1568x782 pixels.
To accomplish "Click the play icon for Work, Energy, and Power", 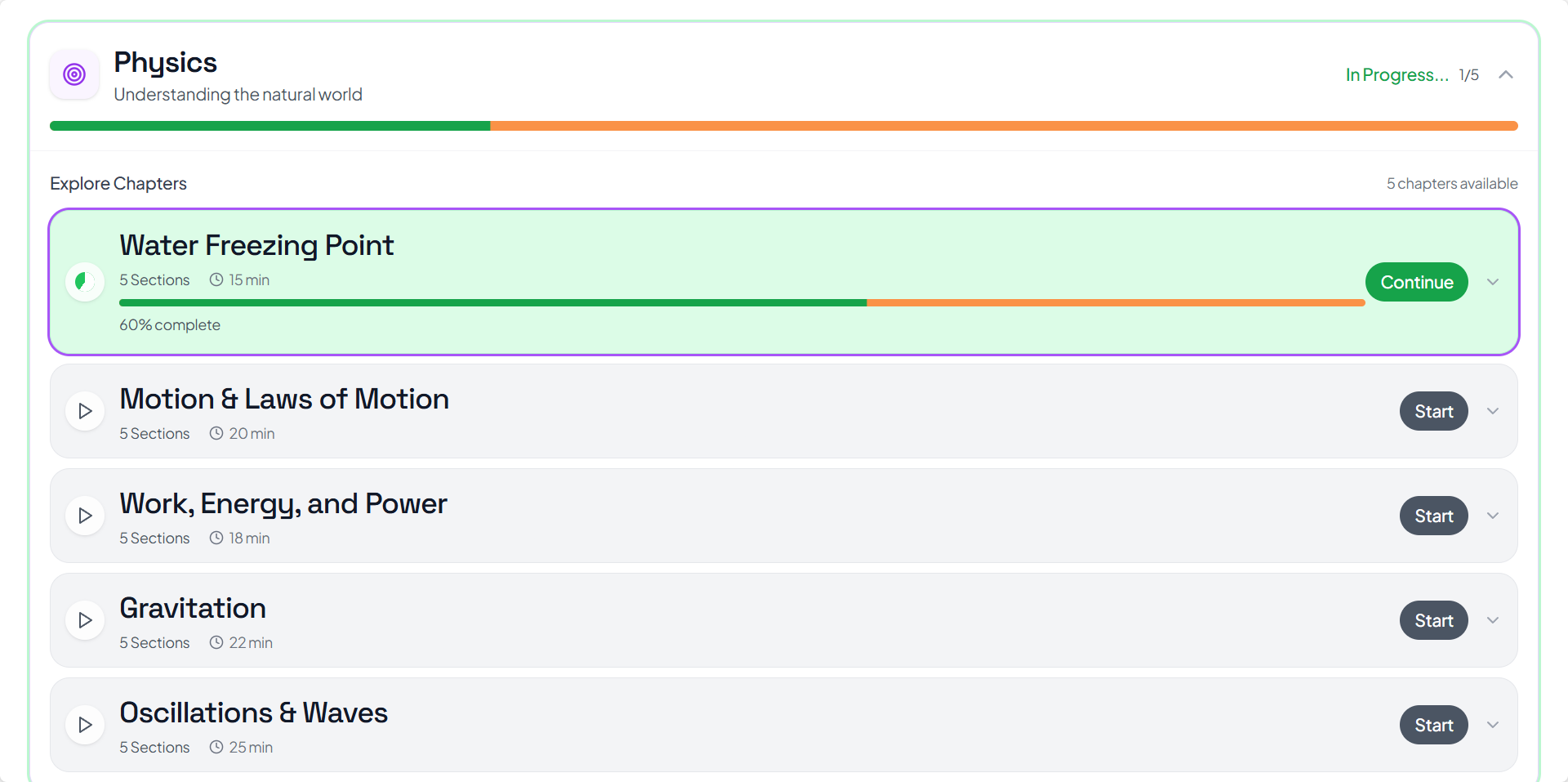I will [x=85, y=516].
